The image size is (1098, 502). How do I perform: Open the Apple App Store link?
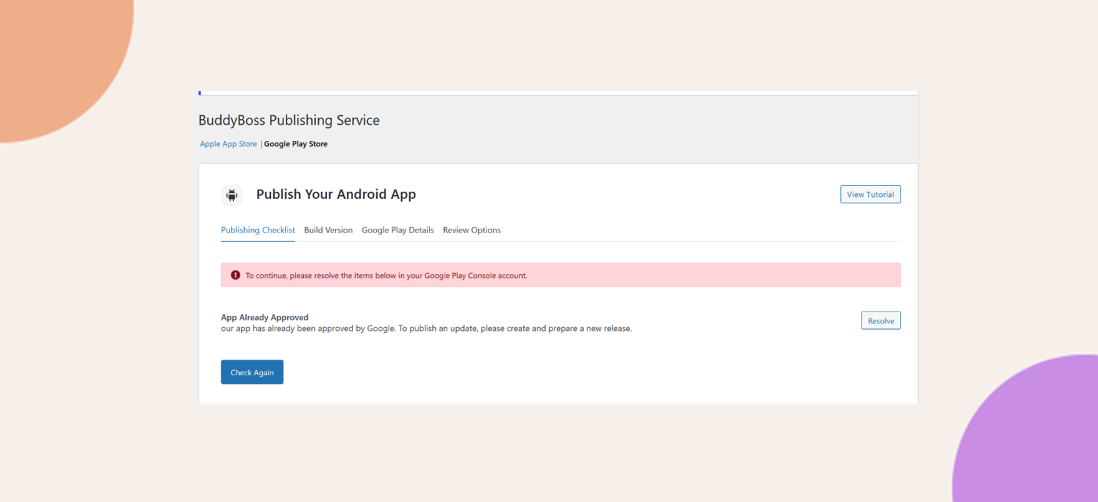(228, 144)
